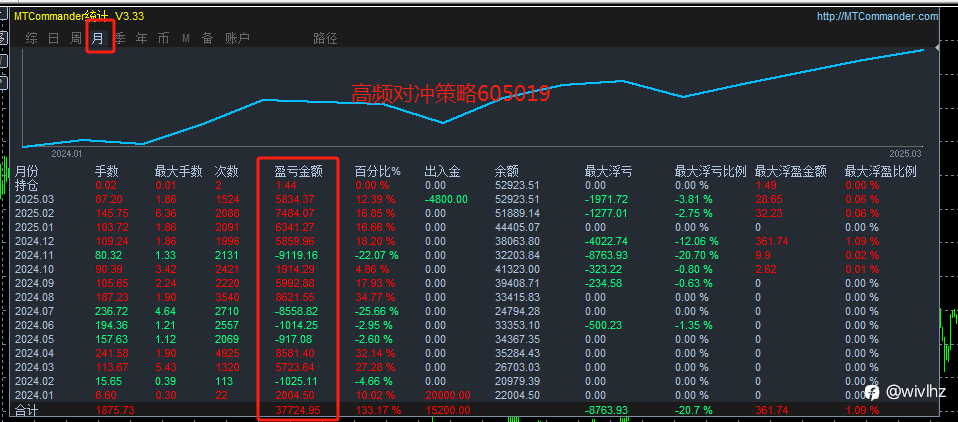The height and width of the screenshot is (422, 958).
Task: Open the 年 yearly statistics tab
Action: pyautogui.click(x=142, y=38)
